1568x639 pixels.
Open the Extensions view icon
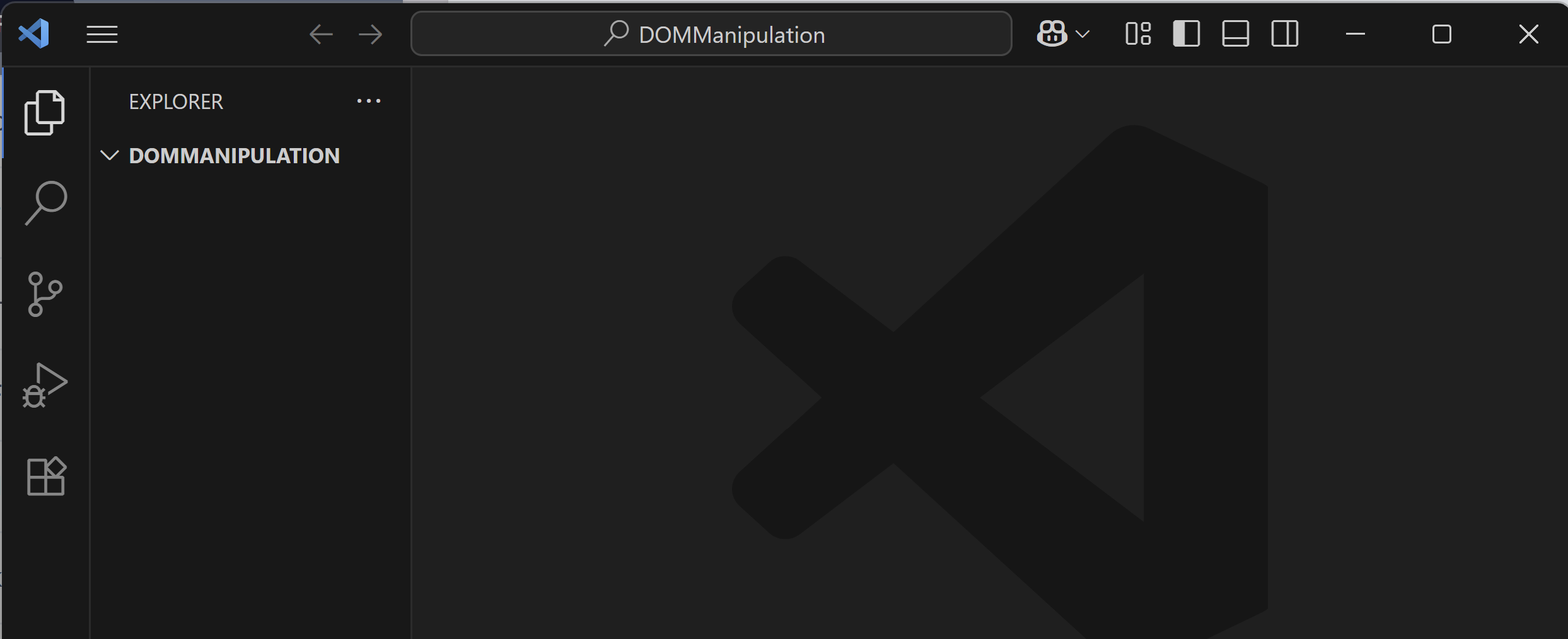coord(46,476)
